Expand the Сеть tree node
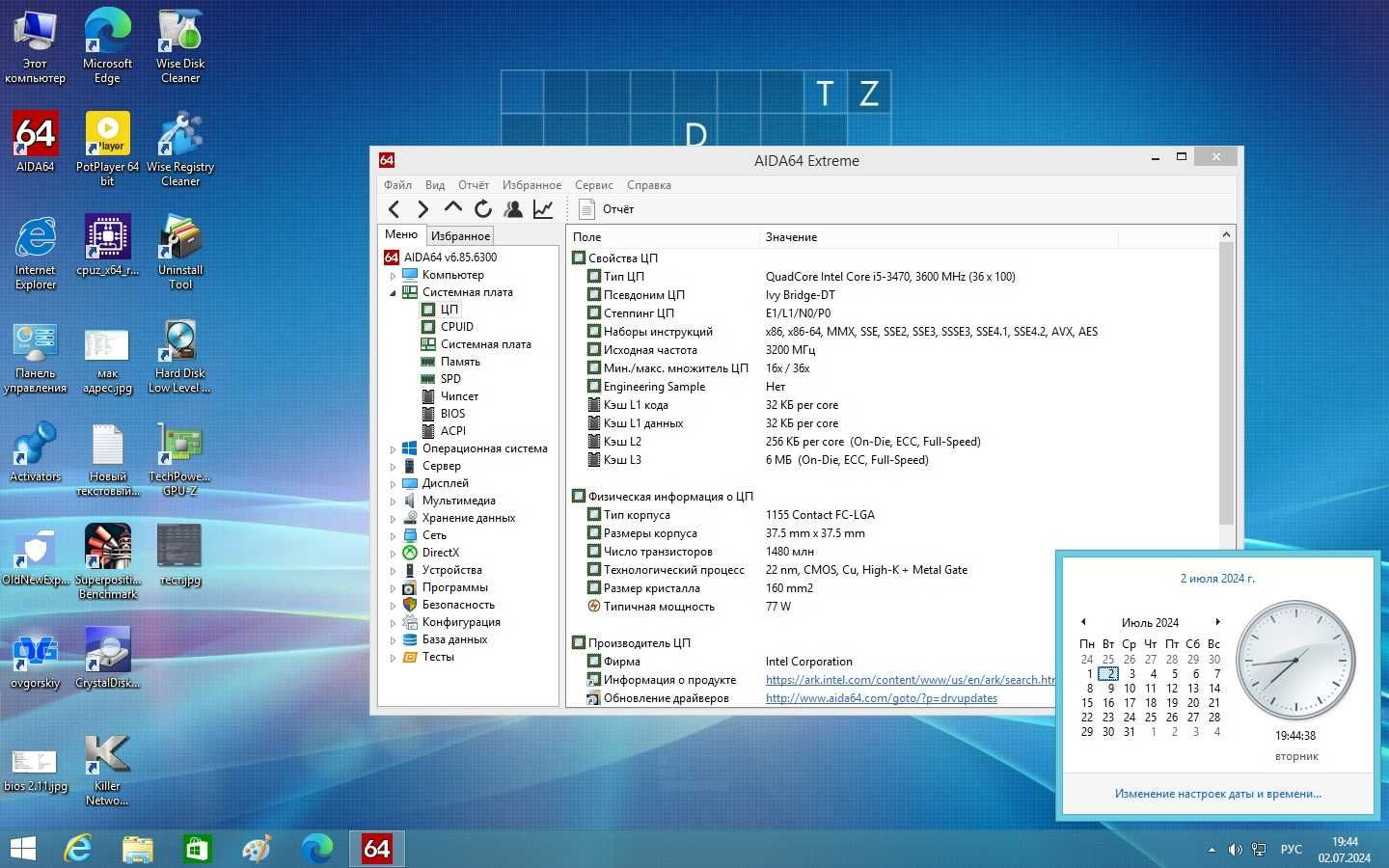 tap(393, 536)
